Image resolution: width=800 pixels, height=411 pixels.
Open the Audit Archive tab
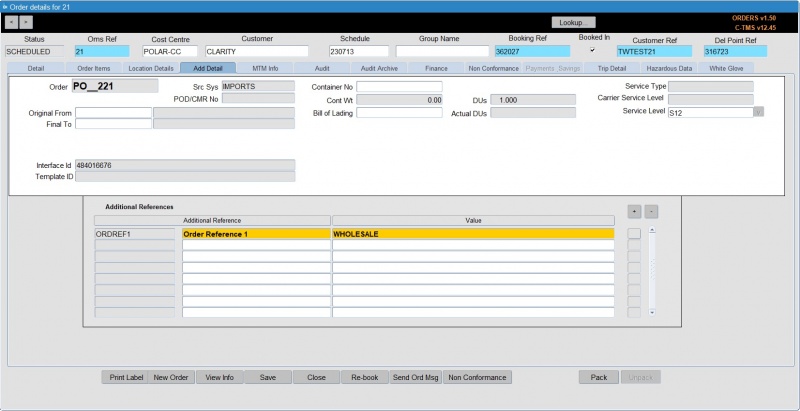[x=379, y=68]
